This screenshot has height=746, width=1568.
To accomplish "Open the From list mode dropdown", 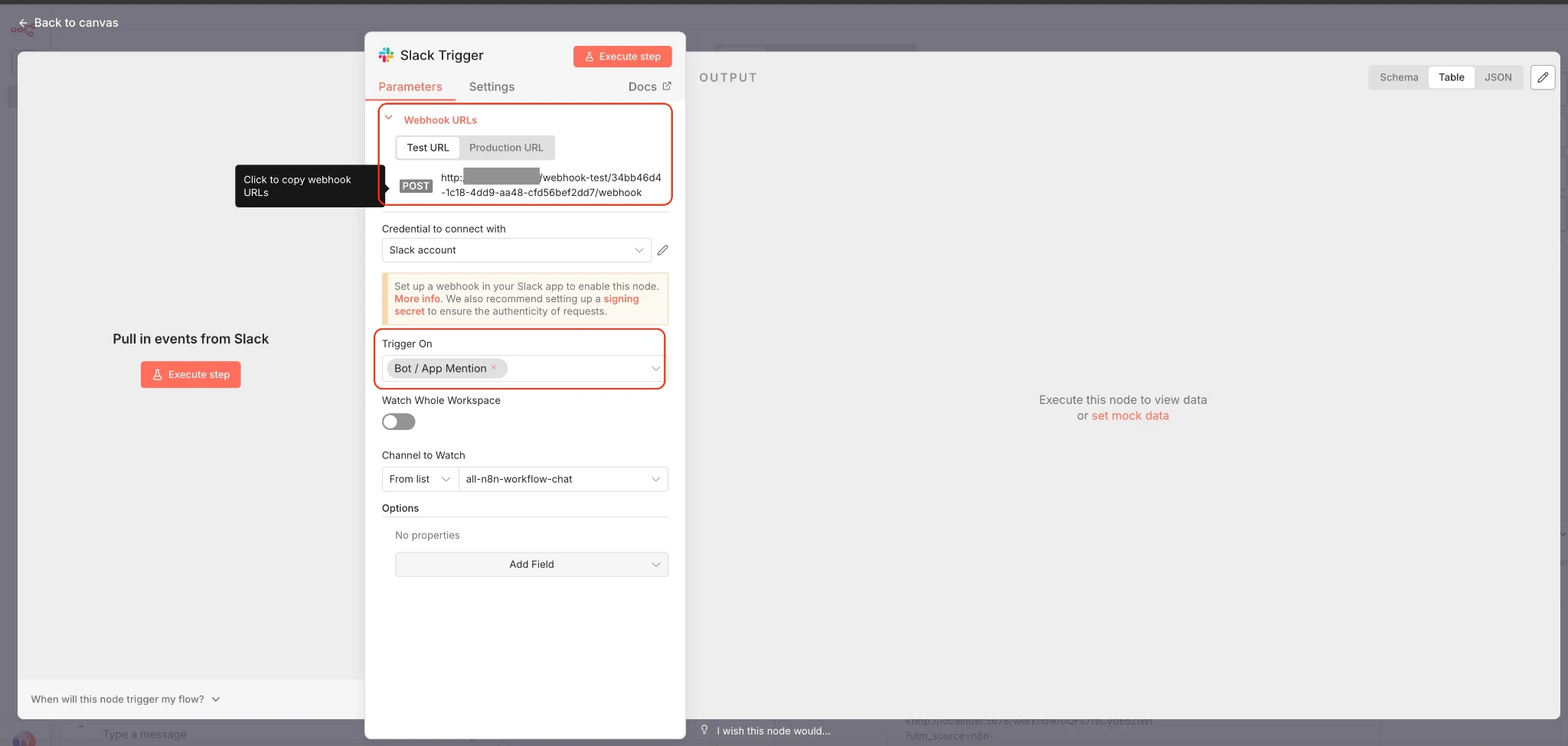I will pos(420,479).
